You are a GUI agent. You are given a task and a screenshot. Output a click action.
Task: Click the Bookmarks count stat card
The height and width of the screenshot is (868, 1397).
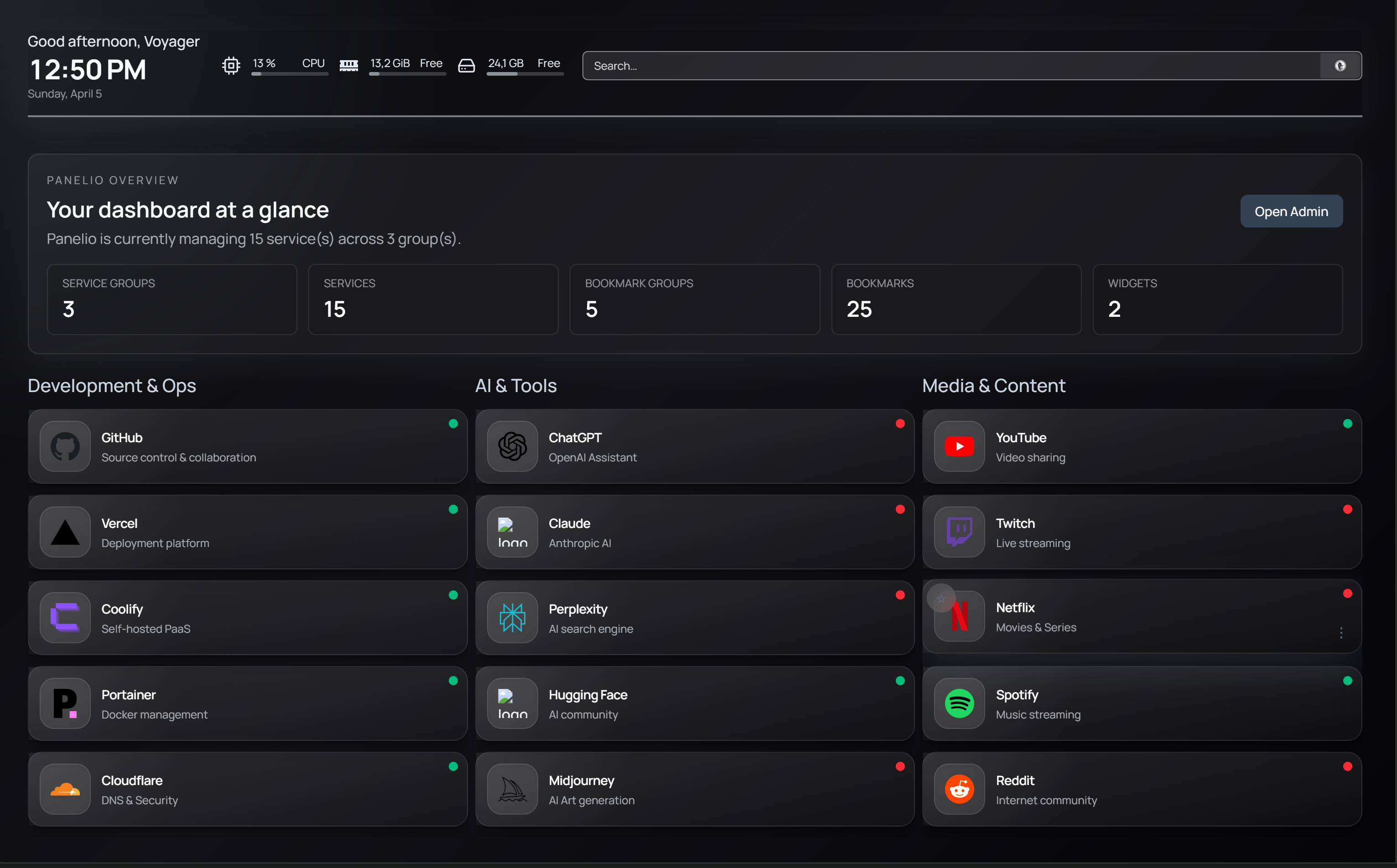pyautogui.click(x=956, y=299)
